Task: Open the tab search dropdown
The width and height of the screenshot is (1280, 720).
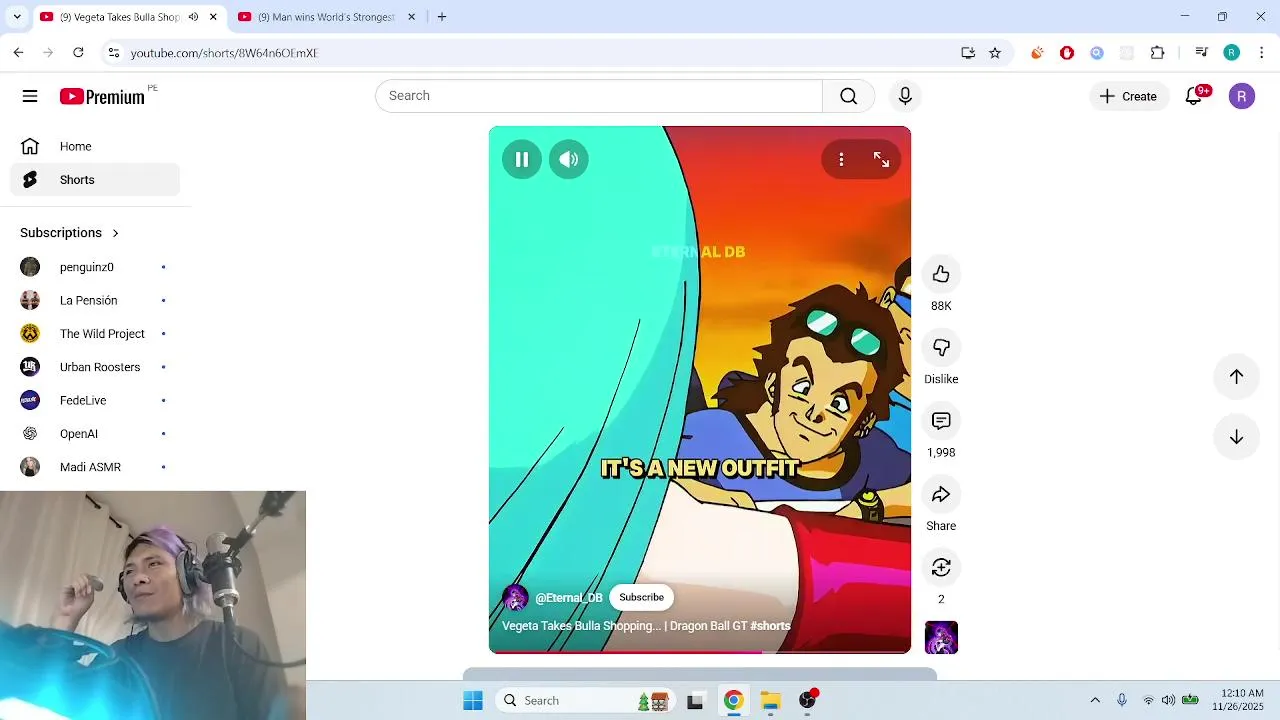Action: pos(16,17)
